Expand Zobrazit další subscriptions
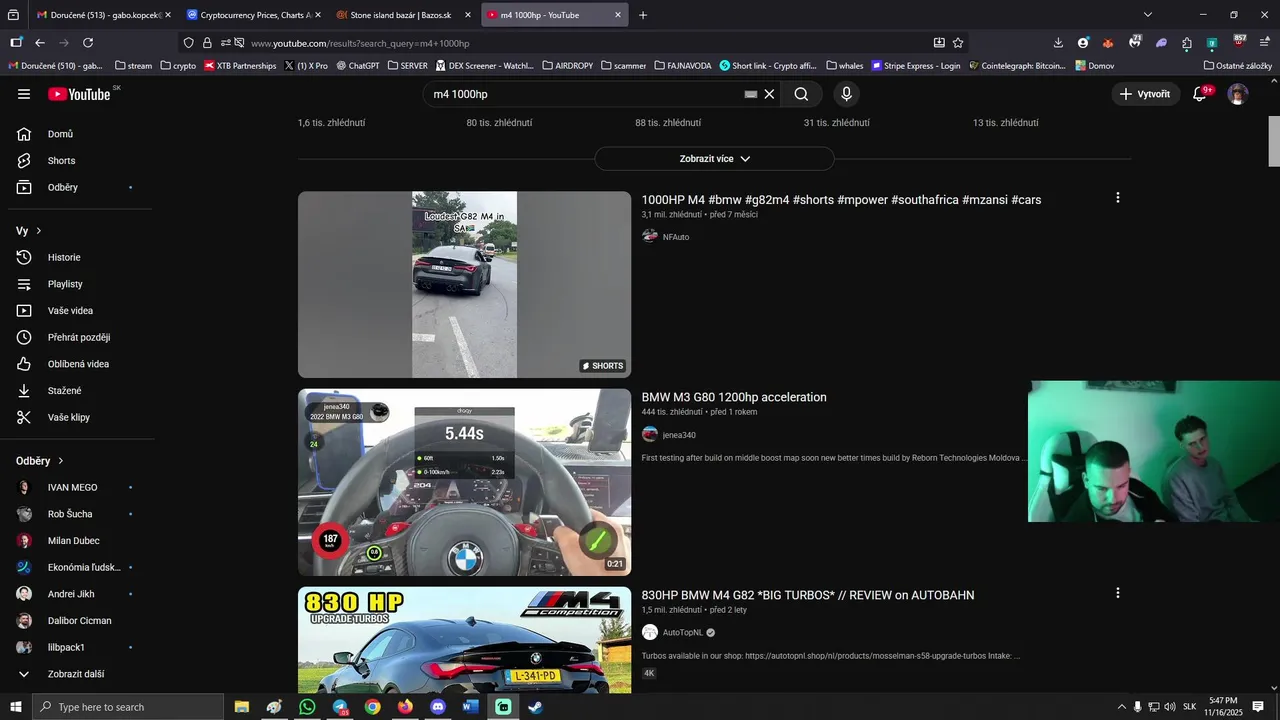Viewport: 1280px width, 720px height. (x=76, y=674)
